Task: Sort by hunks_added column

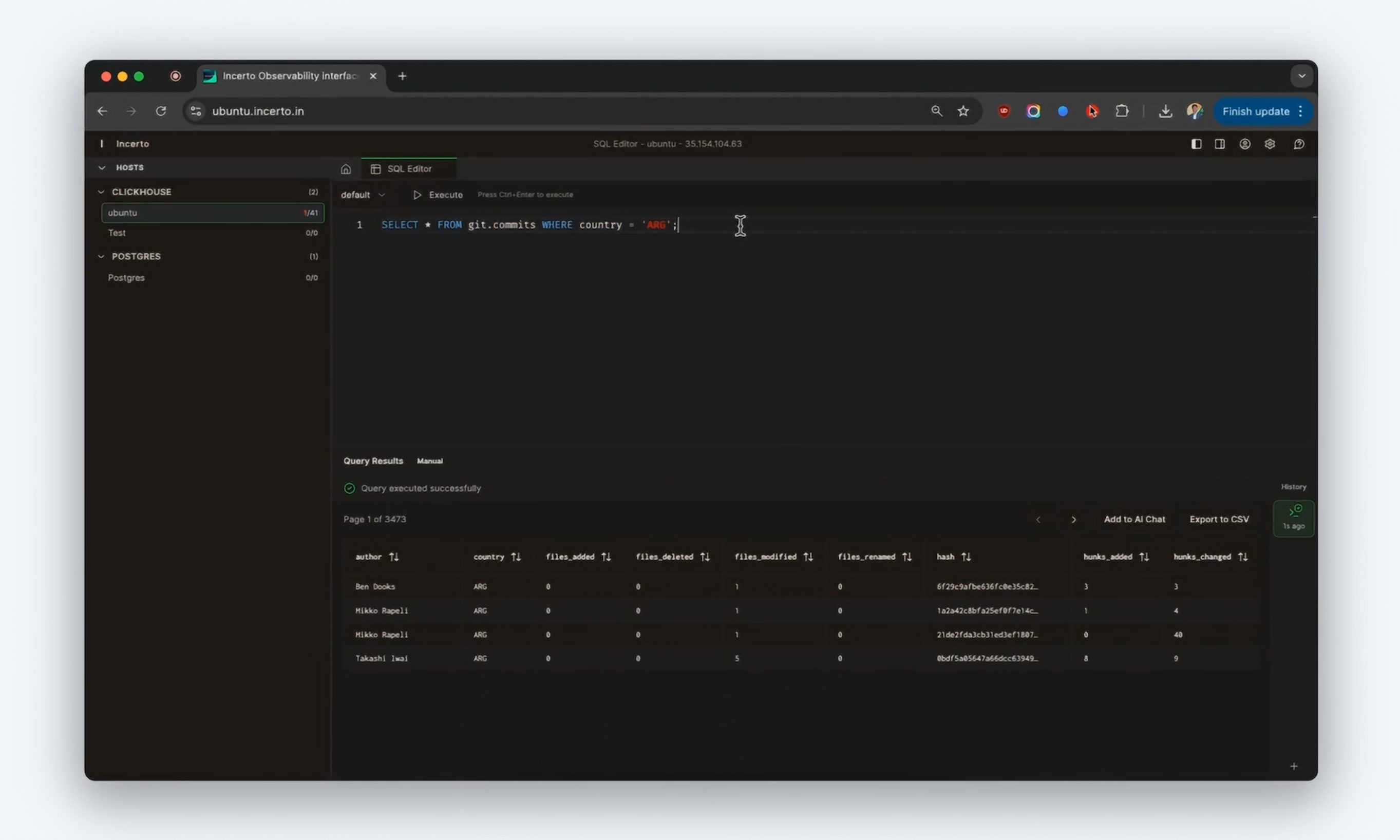Action: [x=1144, y=557]
